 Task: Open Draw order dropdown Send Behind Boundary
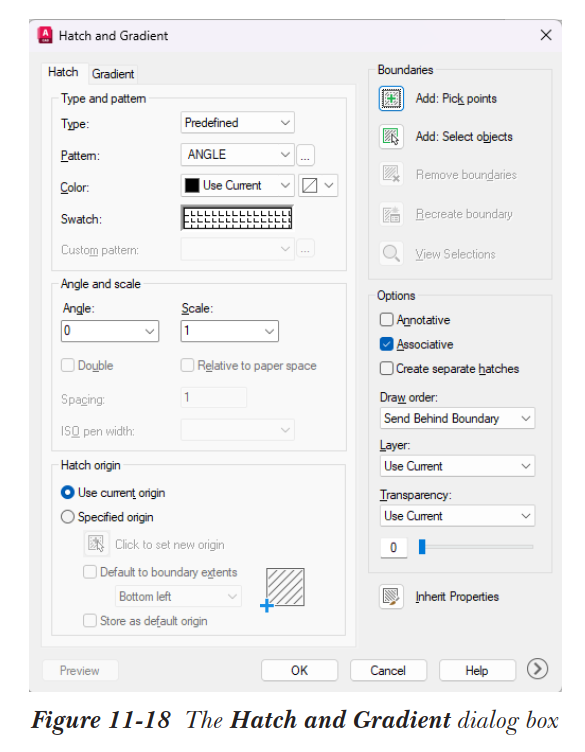point(457,419)
